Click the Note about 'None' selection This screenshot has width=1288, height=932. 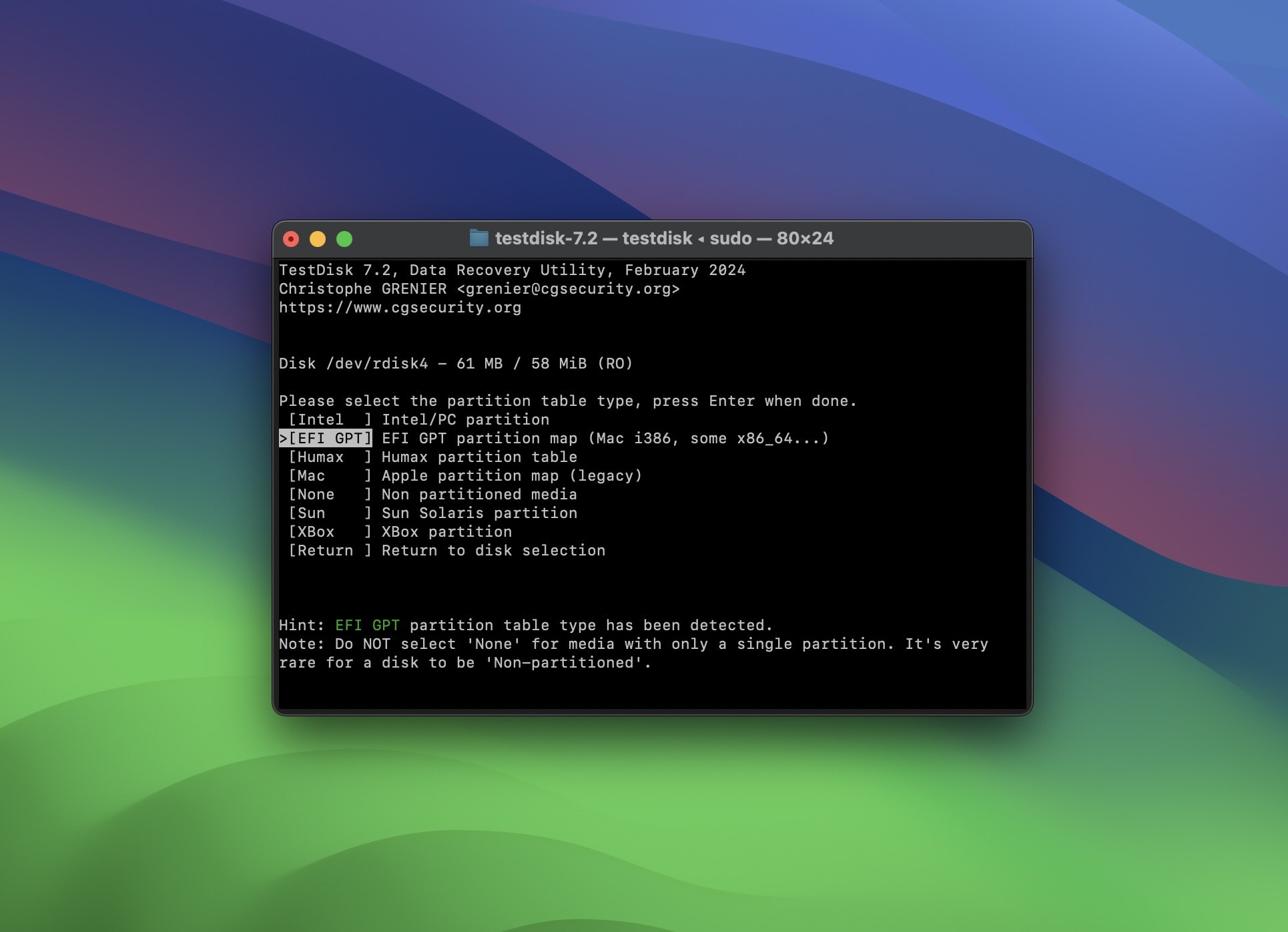click(x=633, y=654)
